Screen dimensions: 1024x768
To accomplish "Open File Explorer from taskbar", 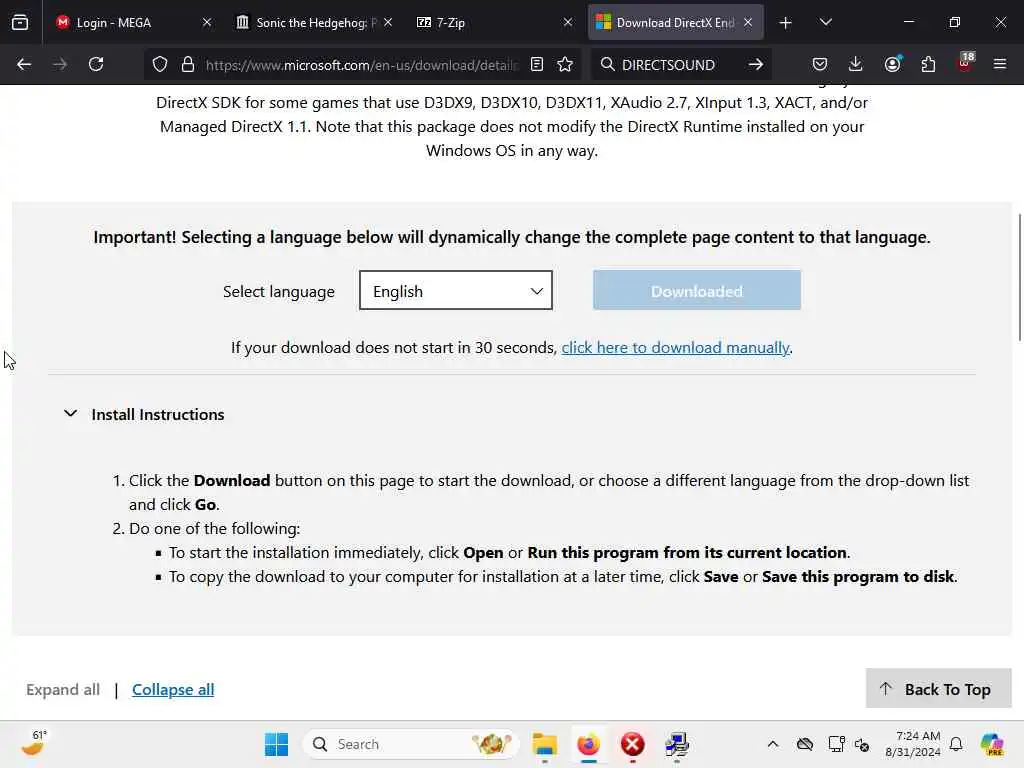I will click(x=545, y=744).
